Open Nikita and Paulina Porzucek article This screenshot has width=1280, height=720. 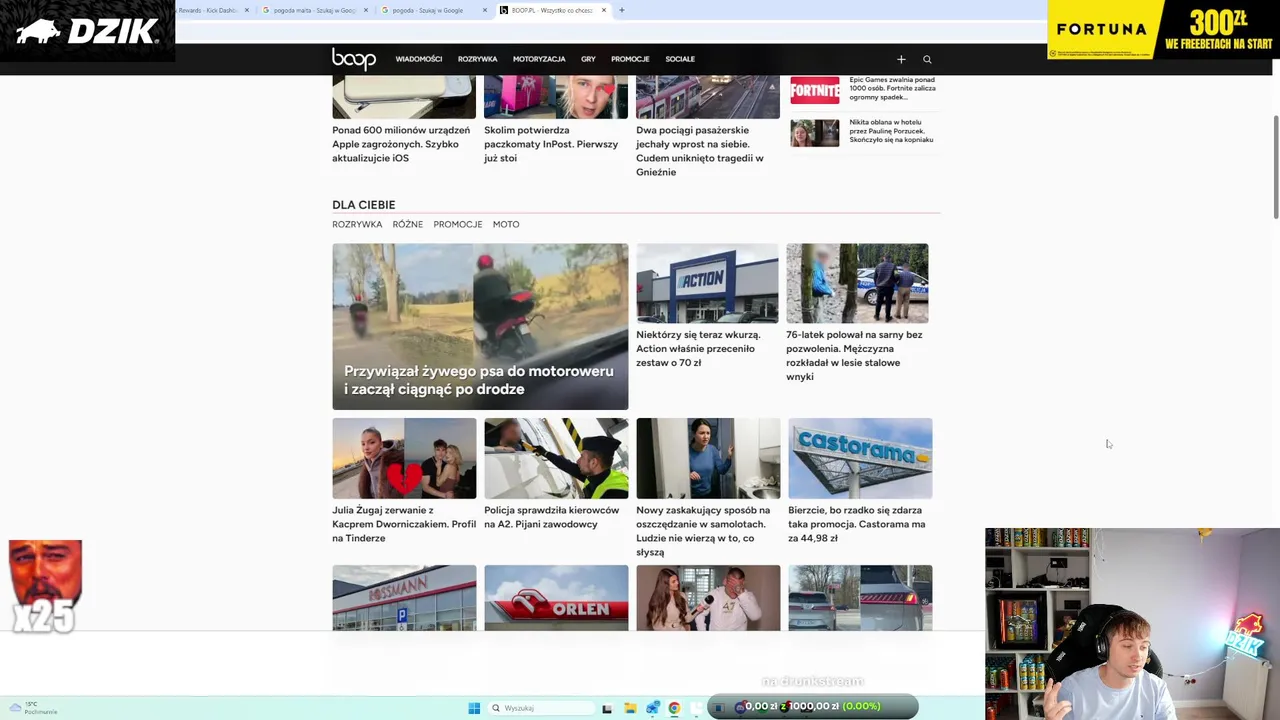coord(891,131)
